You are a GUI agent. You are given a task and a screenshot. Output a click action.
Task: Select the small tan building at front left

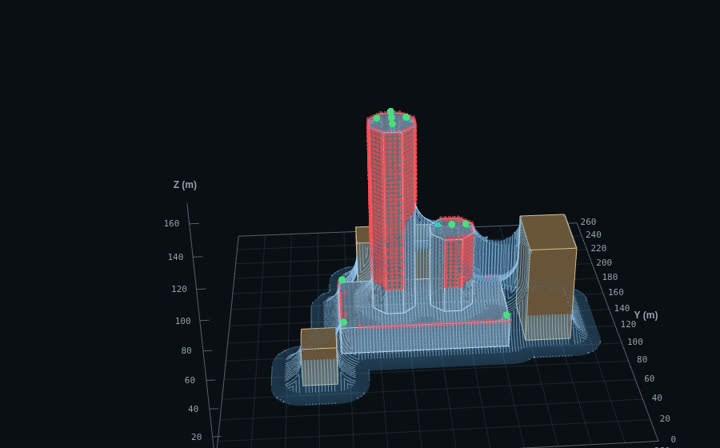[319, 356]
